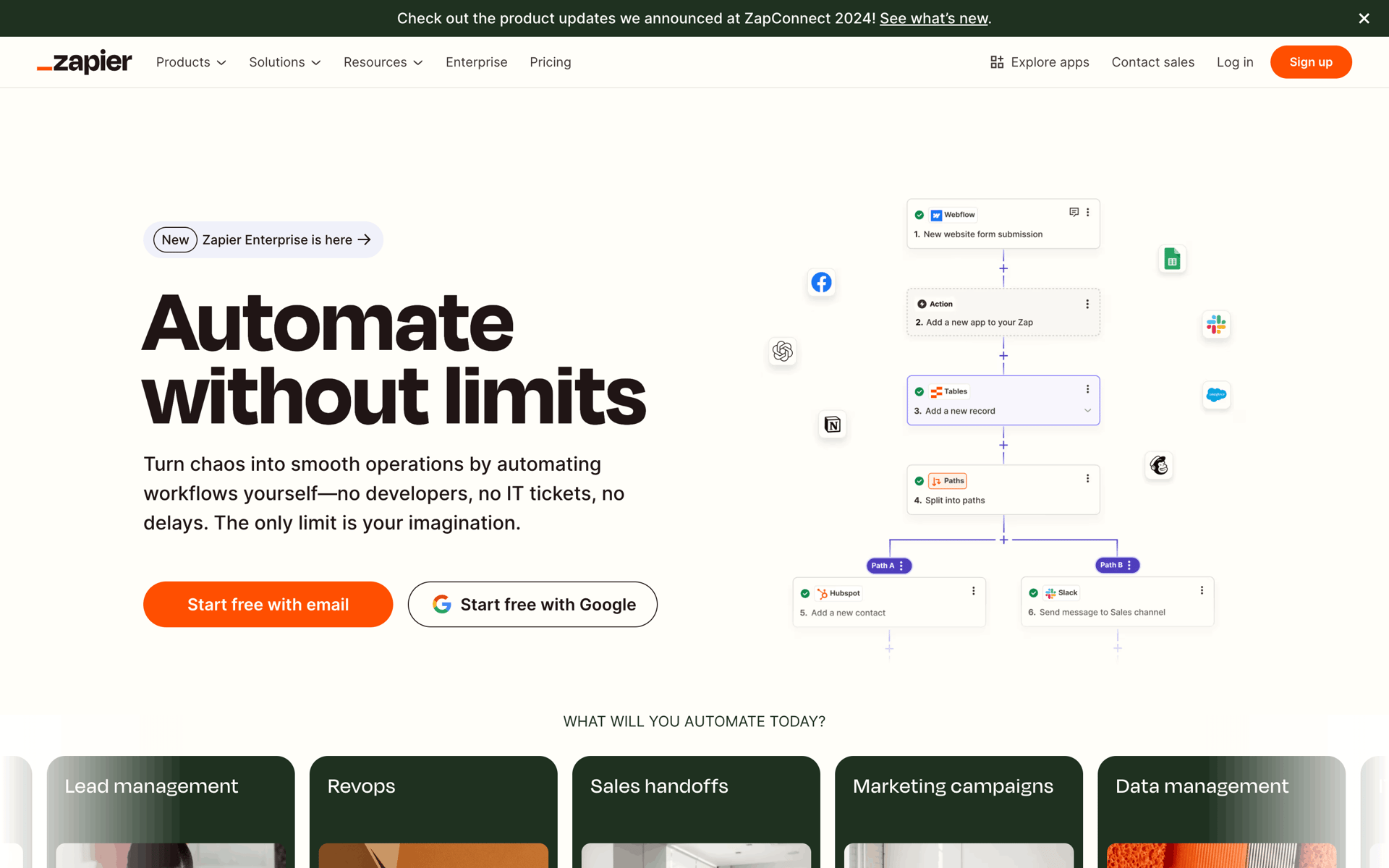Click Log in
Viewport: 1389px width, 868px height.
coord(1235,62)
